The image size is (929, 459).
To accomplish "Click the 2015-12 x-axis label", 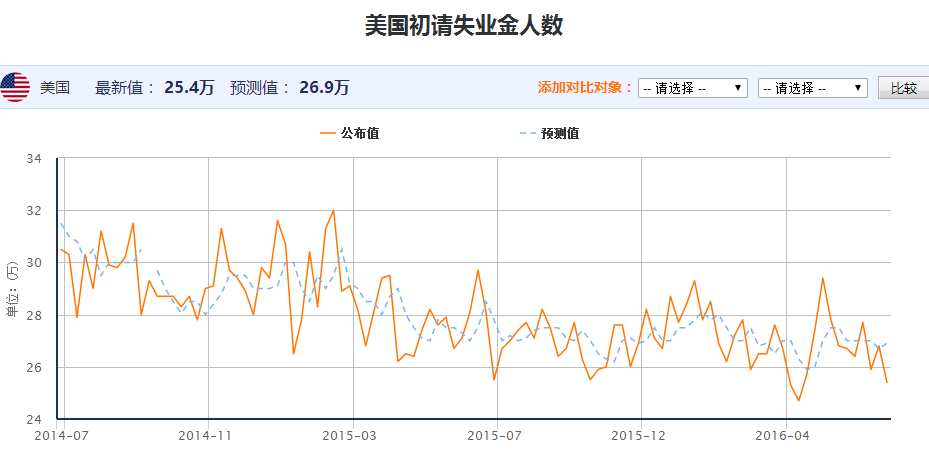I will coord(638,436).
